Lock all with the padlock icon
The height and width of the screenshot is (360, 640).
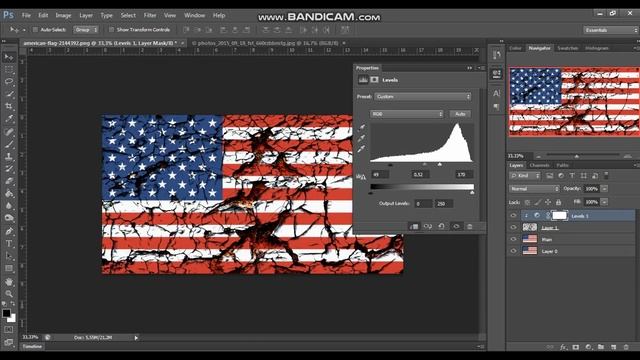click(x=558, y=202)
